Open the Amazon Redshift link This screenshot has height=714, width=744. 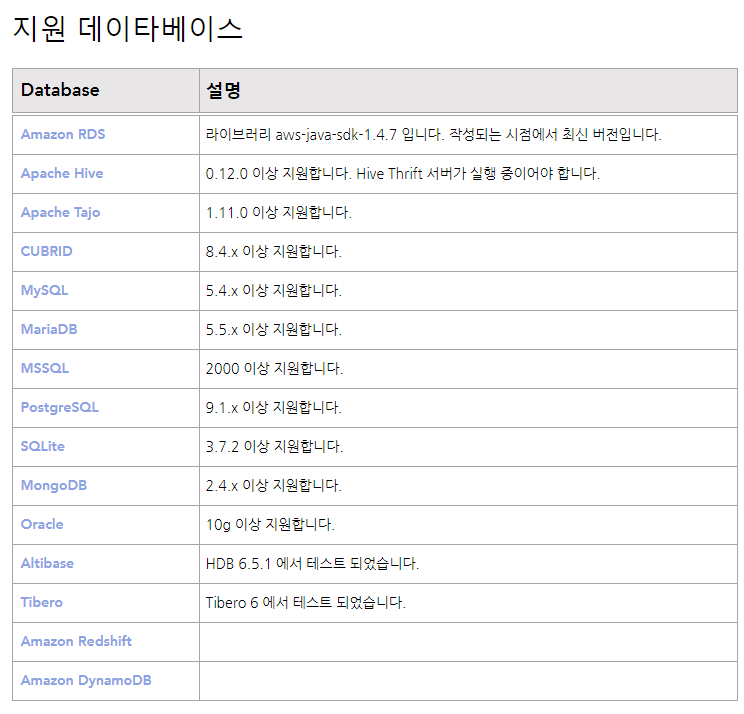[x=76, y=641]
